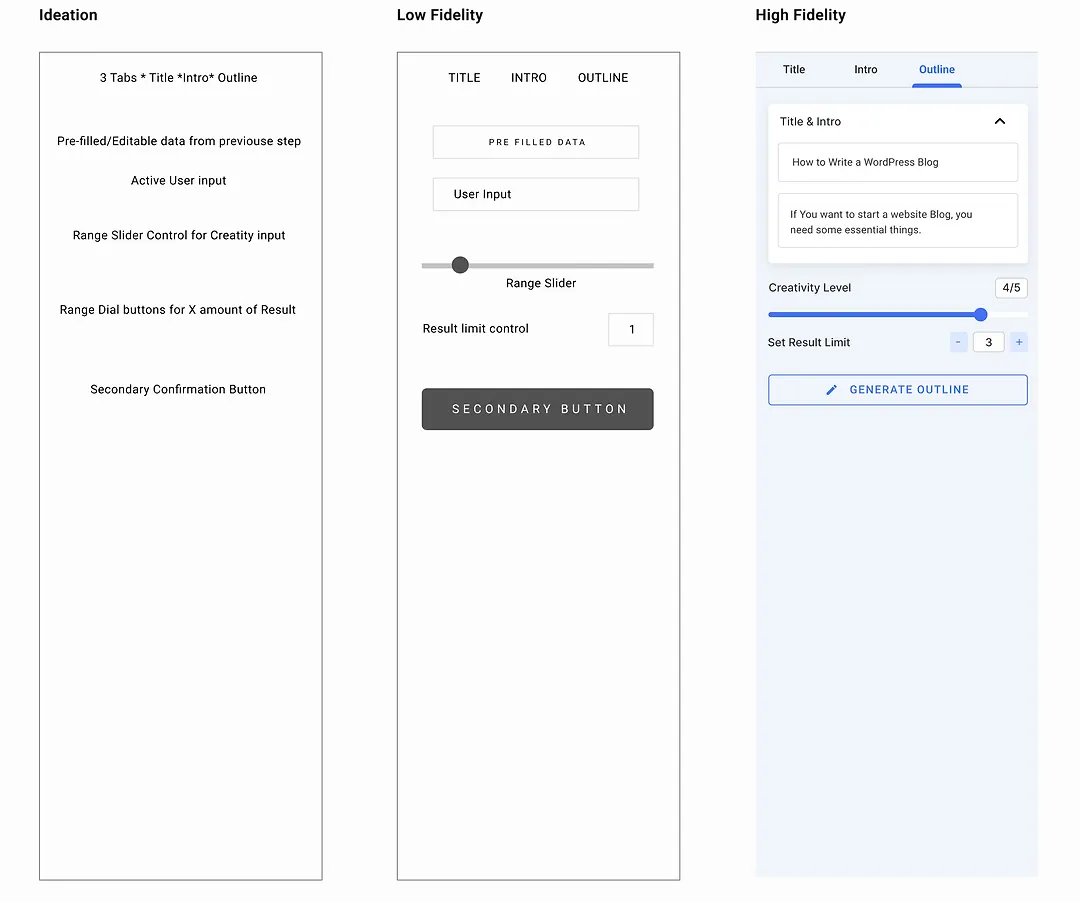Click the 4/5 creativity value box
This screenshot has width=1080, height=902.
[x=1011, y=288]
